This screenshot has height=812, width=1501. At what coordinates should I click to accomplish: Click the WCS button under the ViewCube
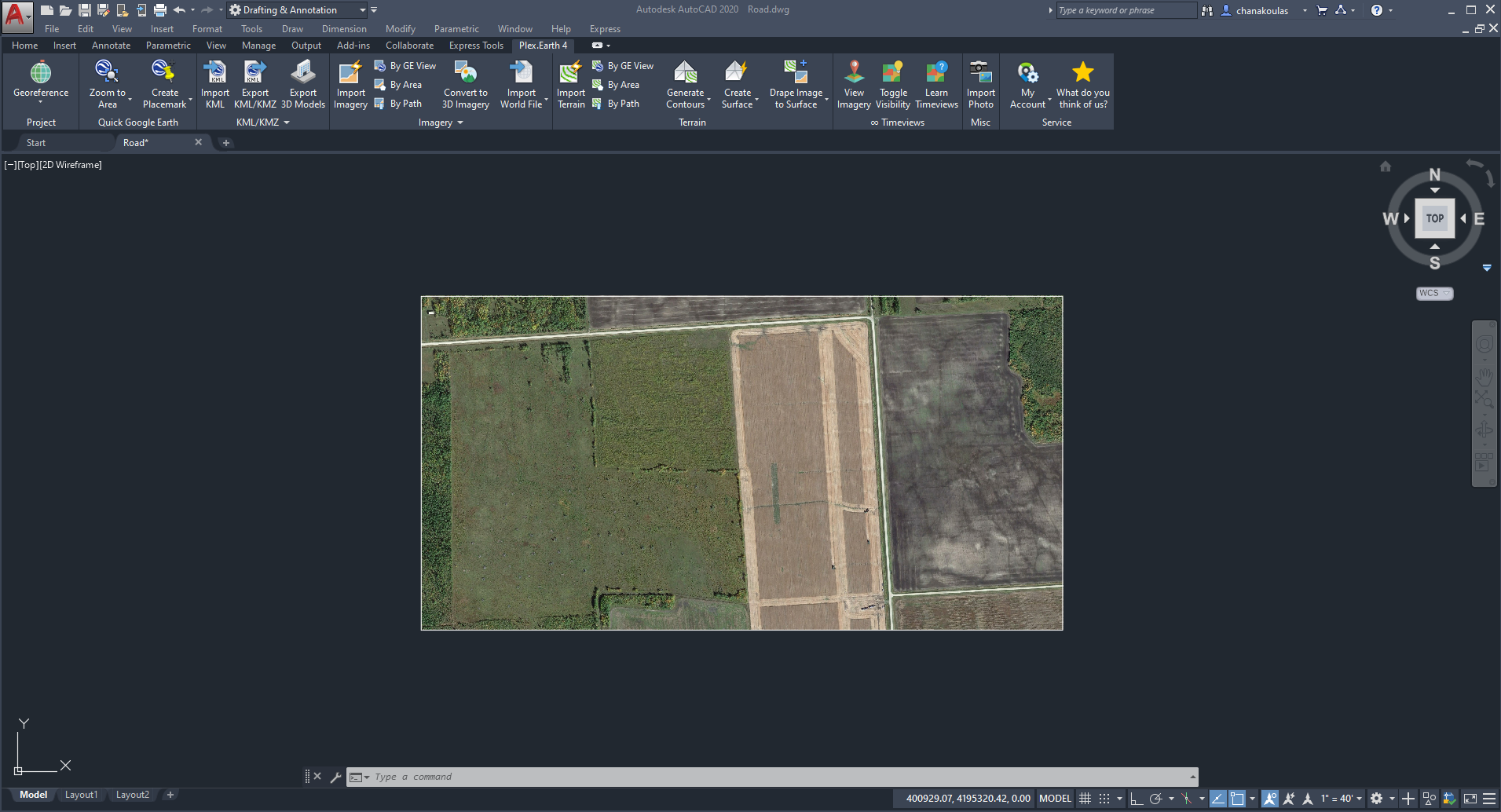(x=1434, y=293)
